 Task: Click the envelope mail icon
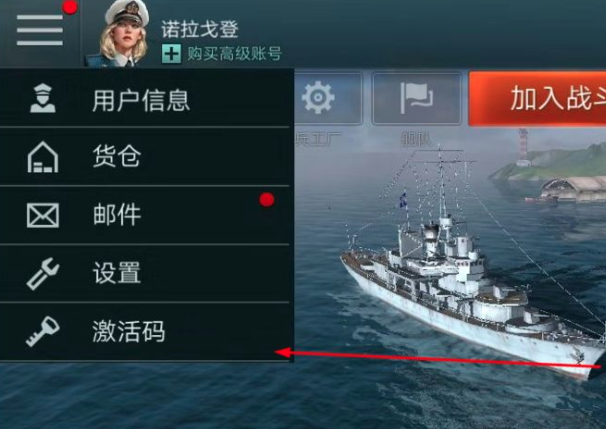coord(43,215)
